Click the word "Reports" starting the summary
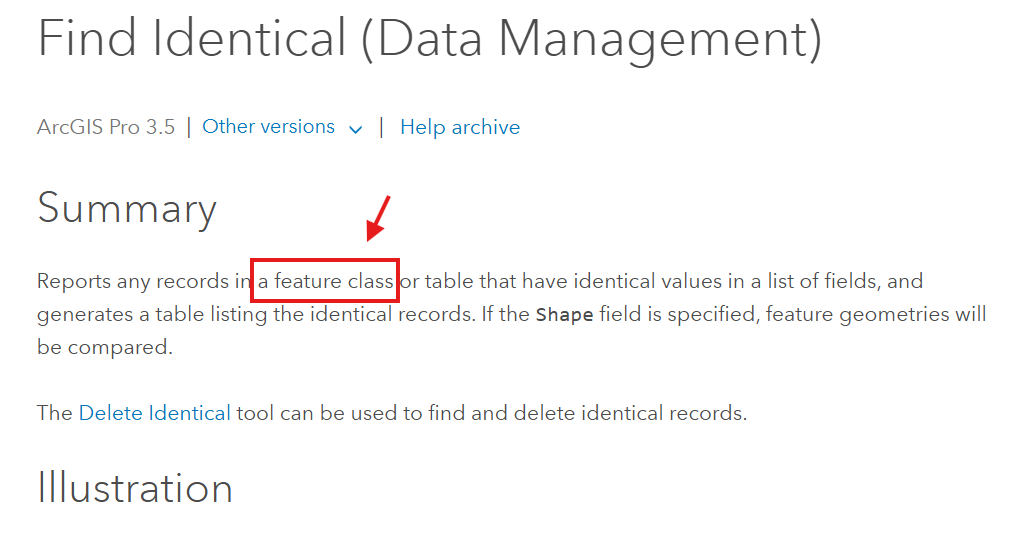1009x536 pixels. [x=73, y=281]
